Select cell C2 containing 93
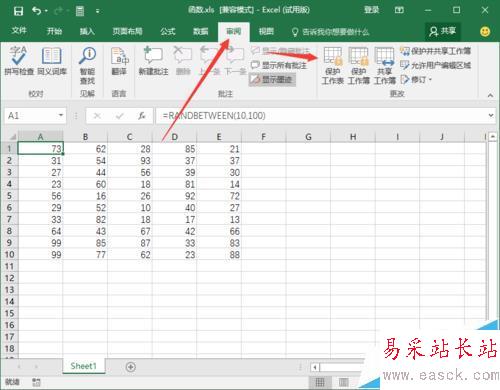Viewport: 500px width, 390px height. 130,161
